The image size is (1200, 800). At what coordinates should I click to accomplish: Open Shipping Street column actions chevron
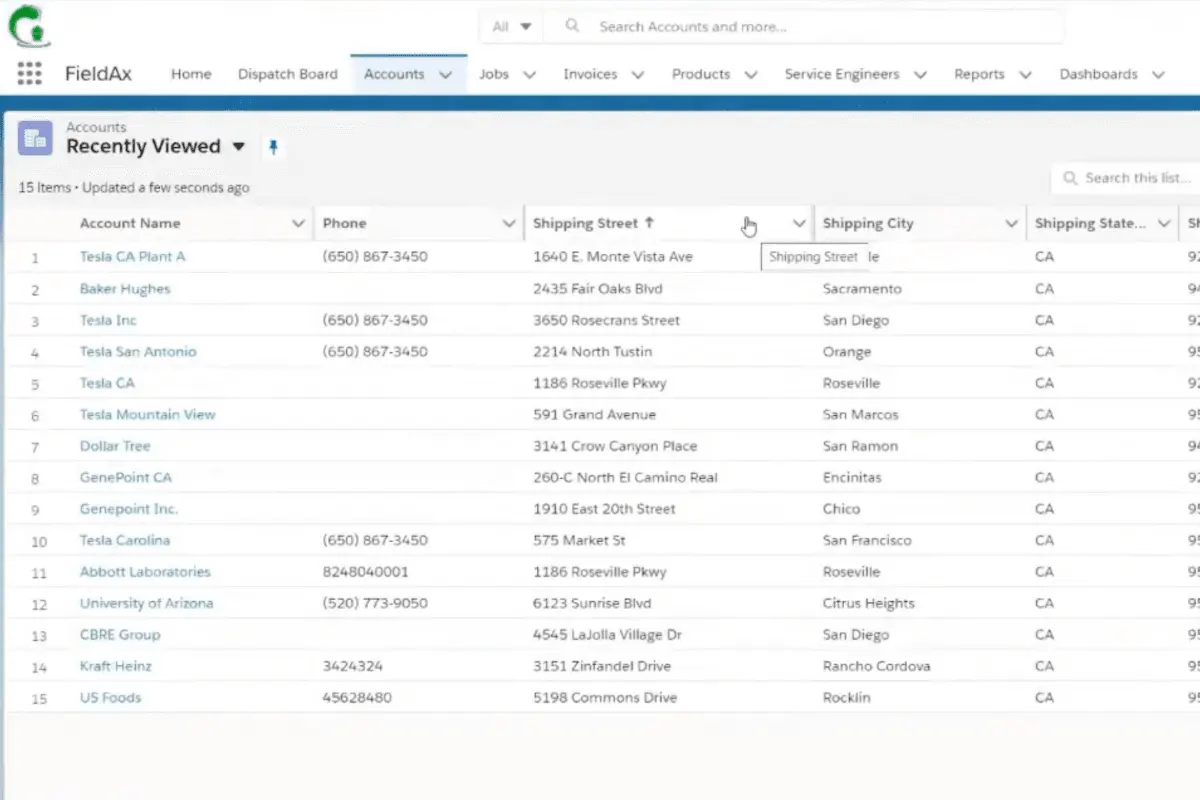pyautogui.click(x=798, y=223)
